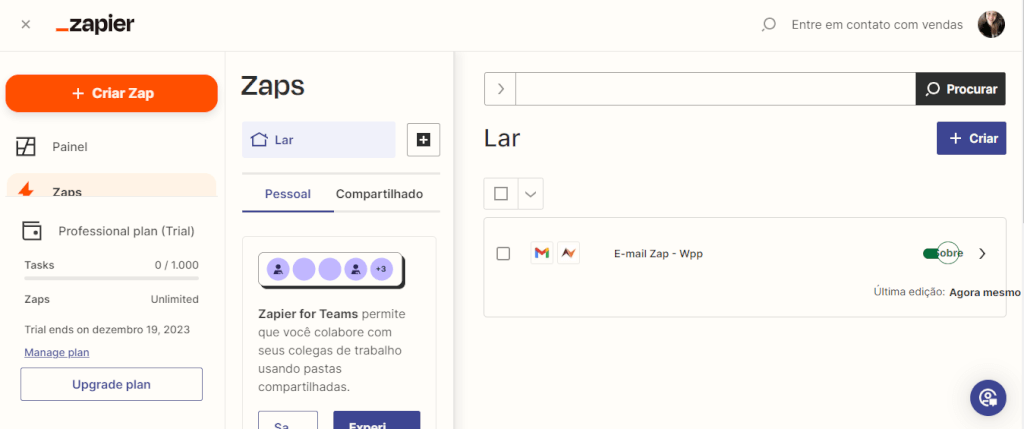Click the +3 team members badge
Image resolution: width=1024 pixels, height=429 pixels.
[381, 269]
